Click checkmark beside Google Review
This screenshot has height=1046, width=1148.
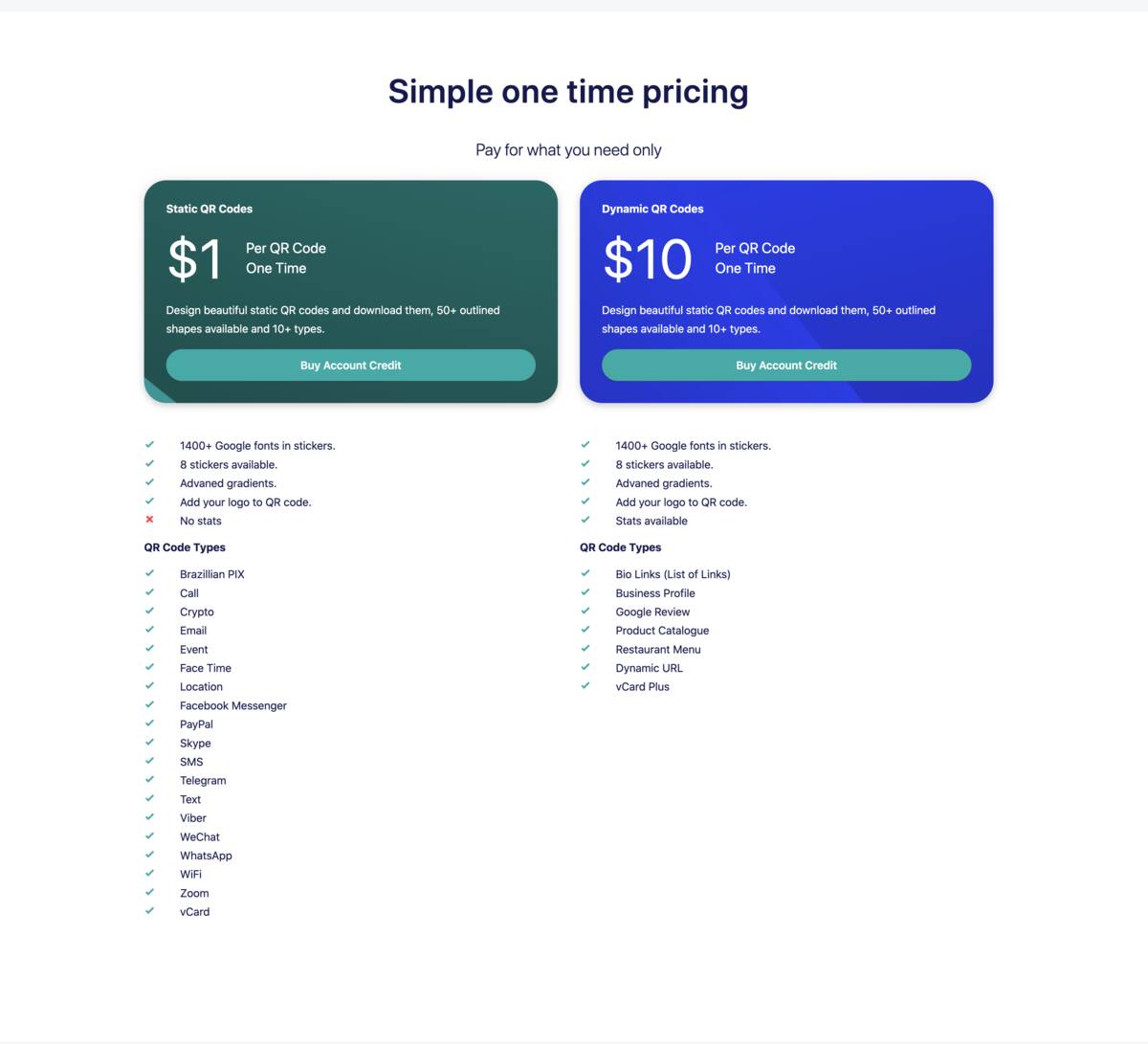click(585, 611)
